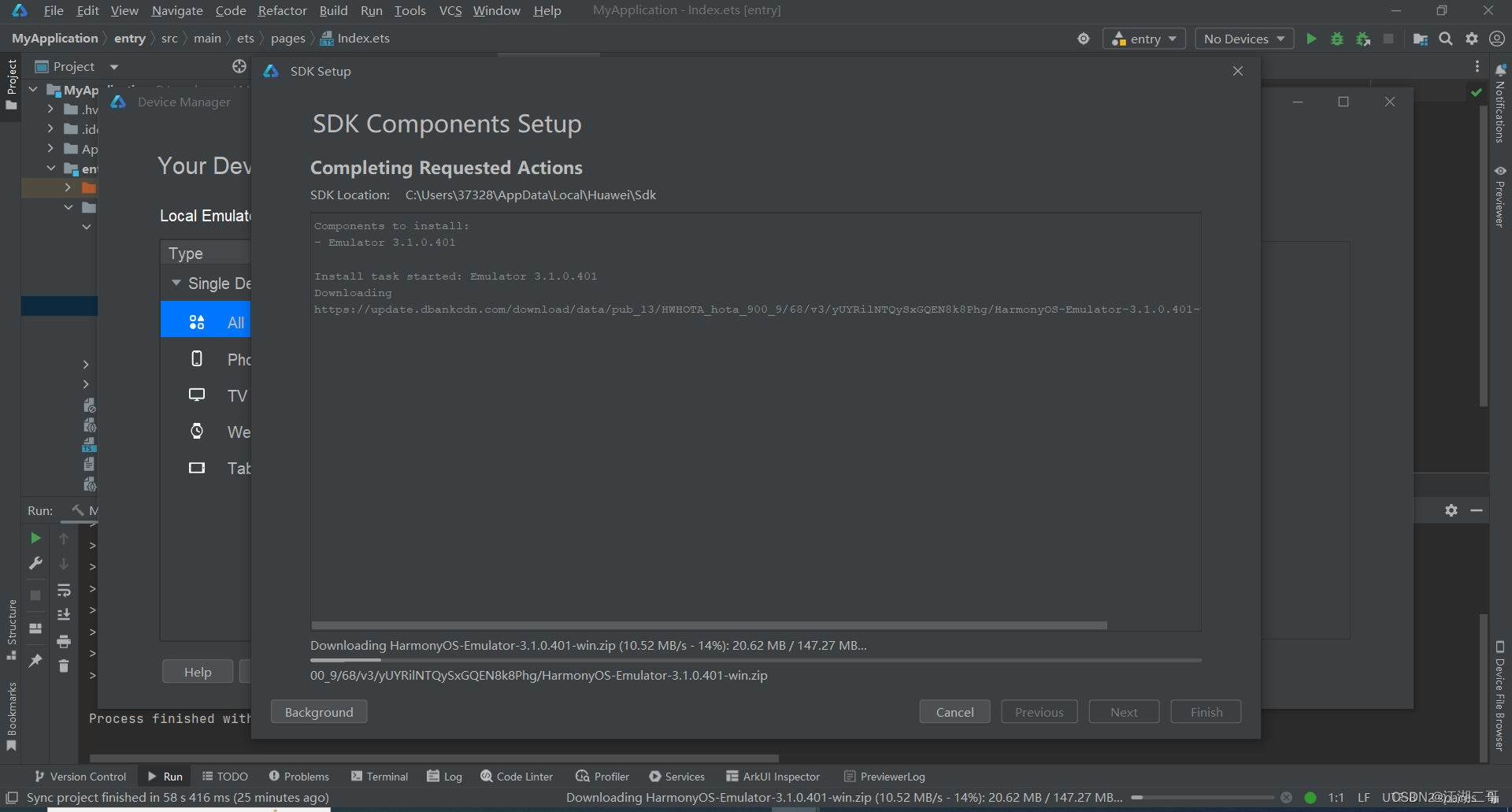
Task: Toggle the Bookmarks tool window
Action: pos(11,716)
